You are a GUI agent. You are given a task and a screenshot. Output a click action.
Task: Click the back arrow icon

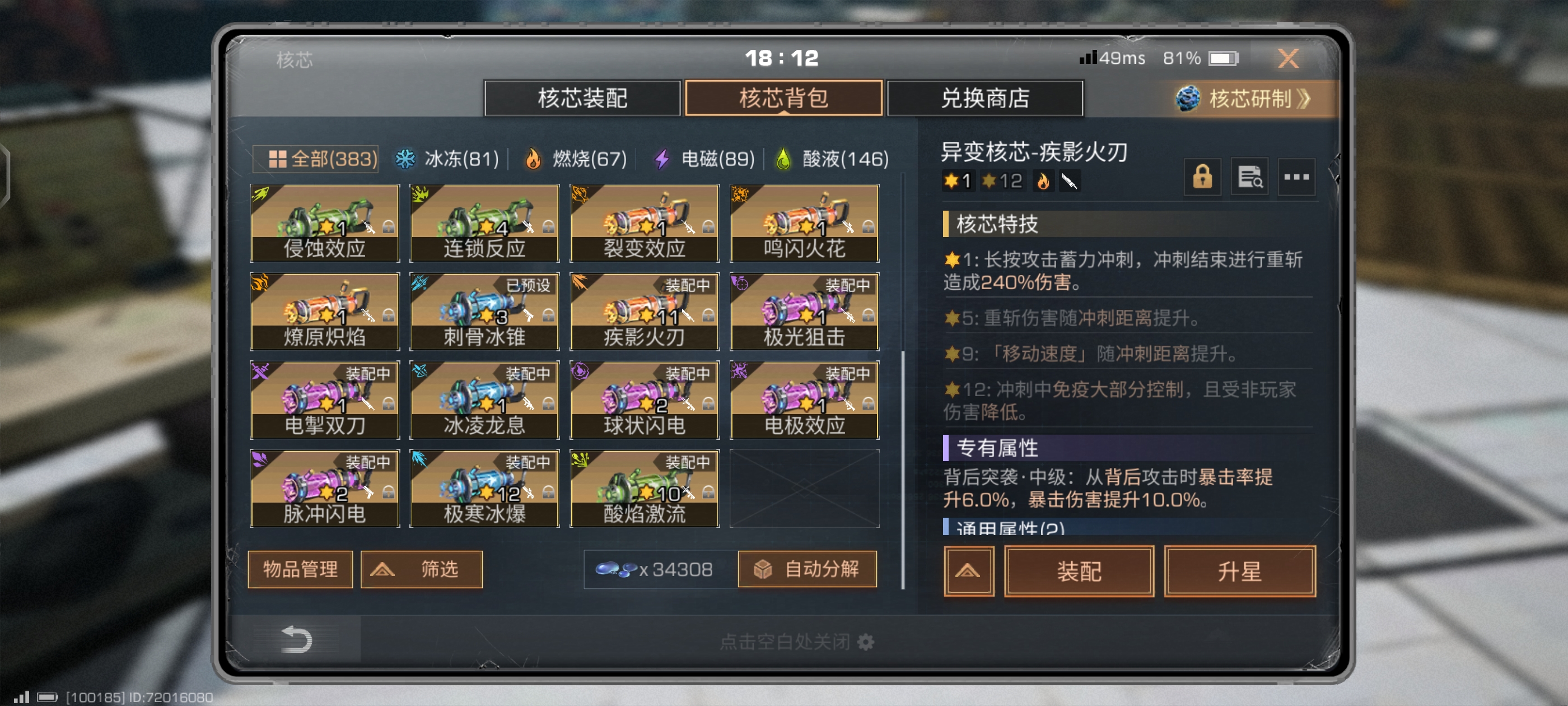296,640
